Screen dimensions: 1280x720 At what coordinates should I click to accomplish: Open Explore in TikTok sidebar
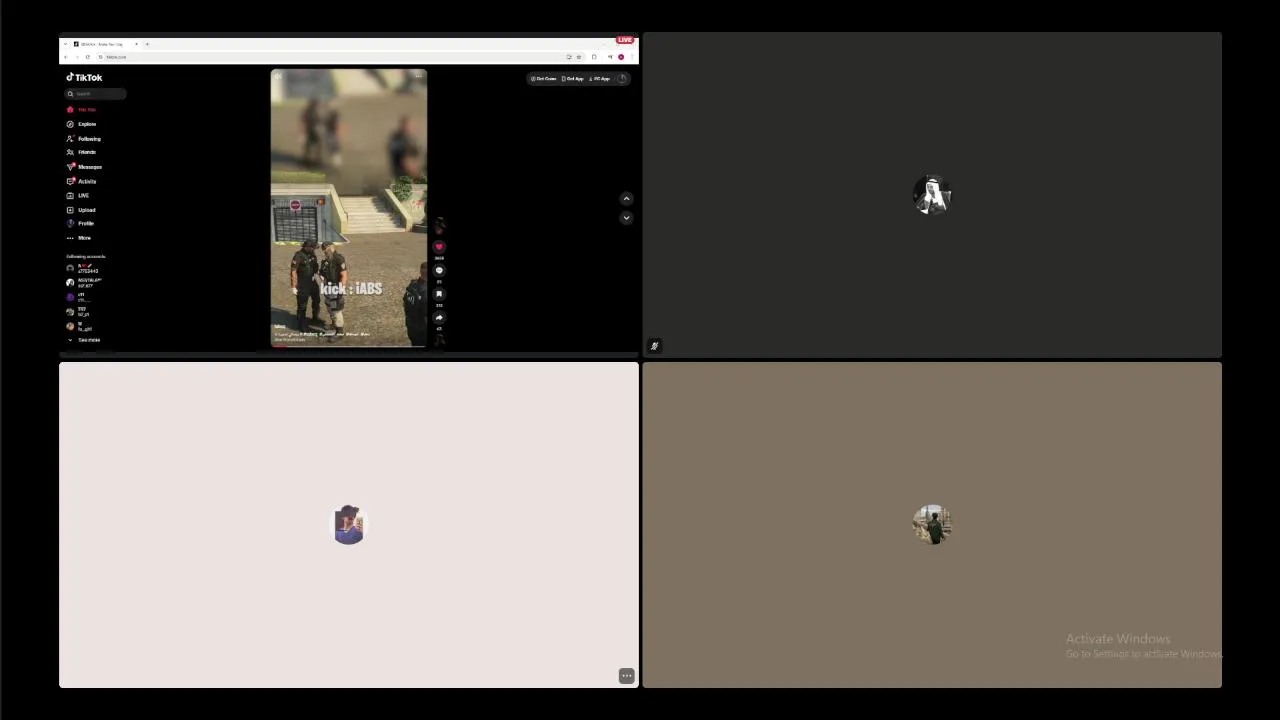(82, 124)
